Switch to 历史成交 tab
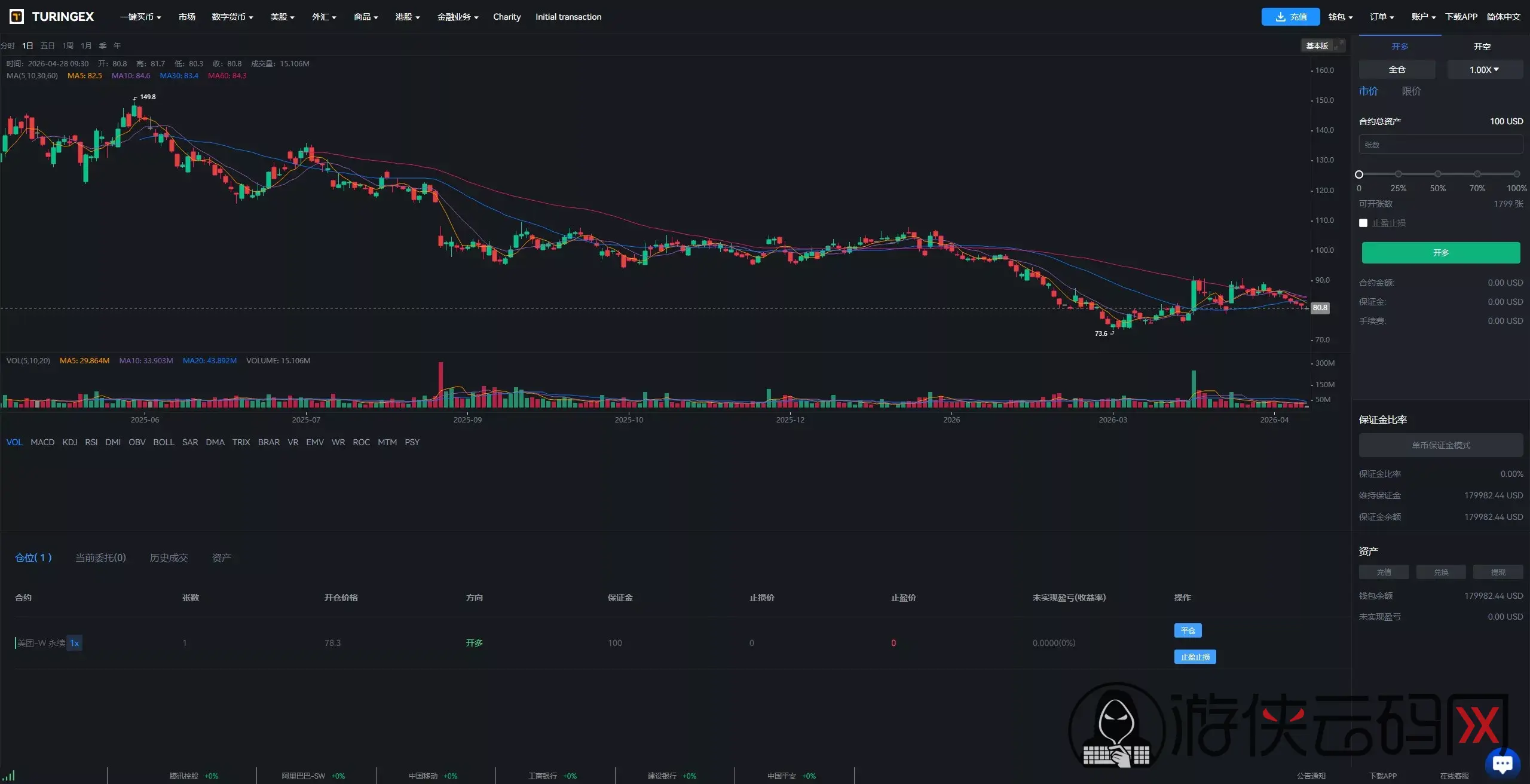1530x784 pixels. [169, 558]
